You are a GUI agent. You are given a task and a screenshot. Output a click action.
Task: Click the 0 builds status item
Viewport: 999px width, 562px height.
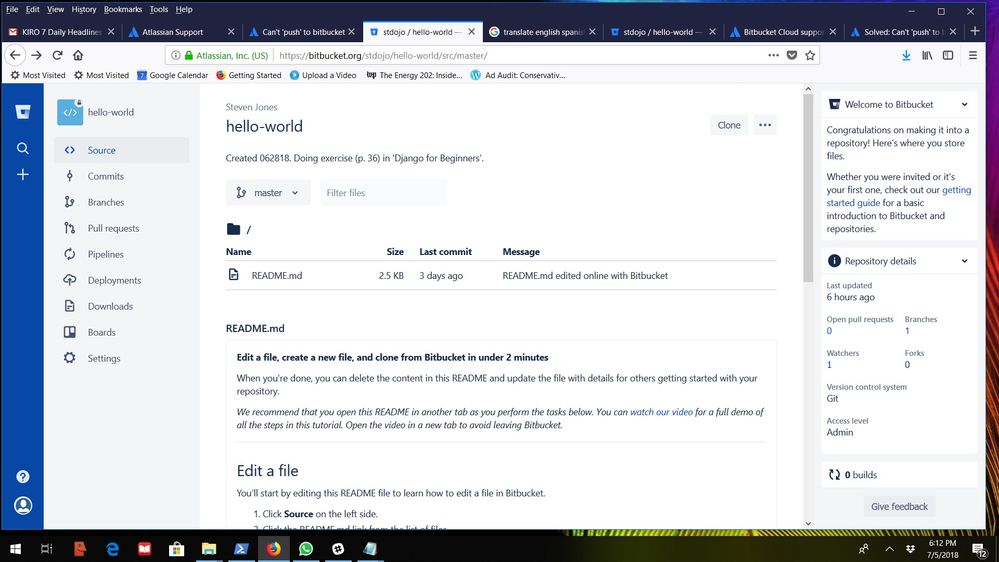coord(852,475)
